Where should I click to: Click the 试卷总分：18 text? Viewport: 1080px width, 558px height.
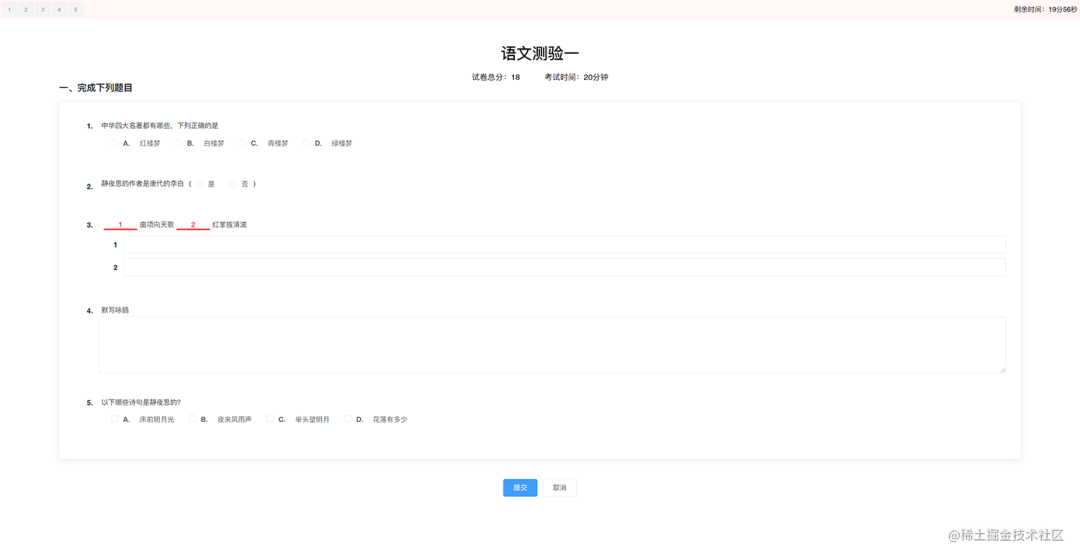496,77
